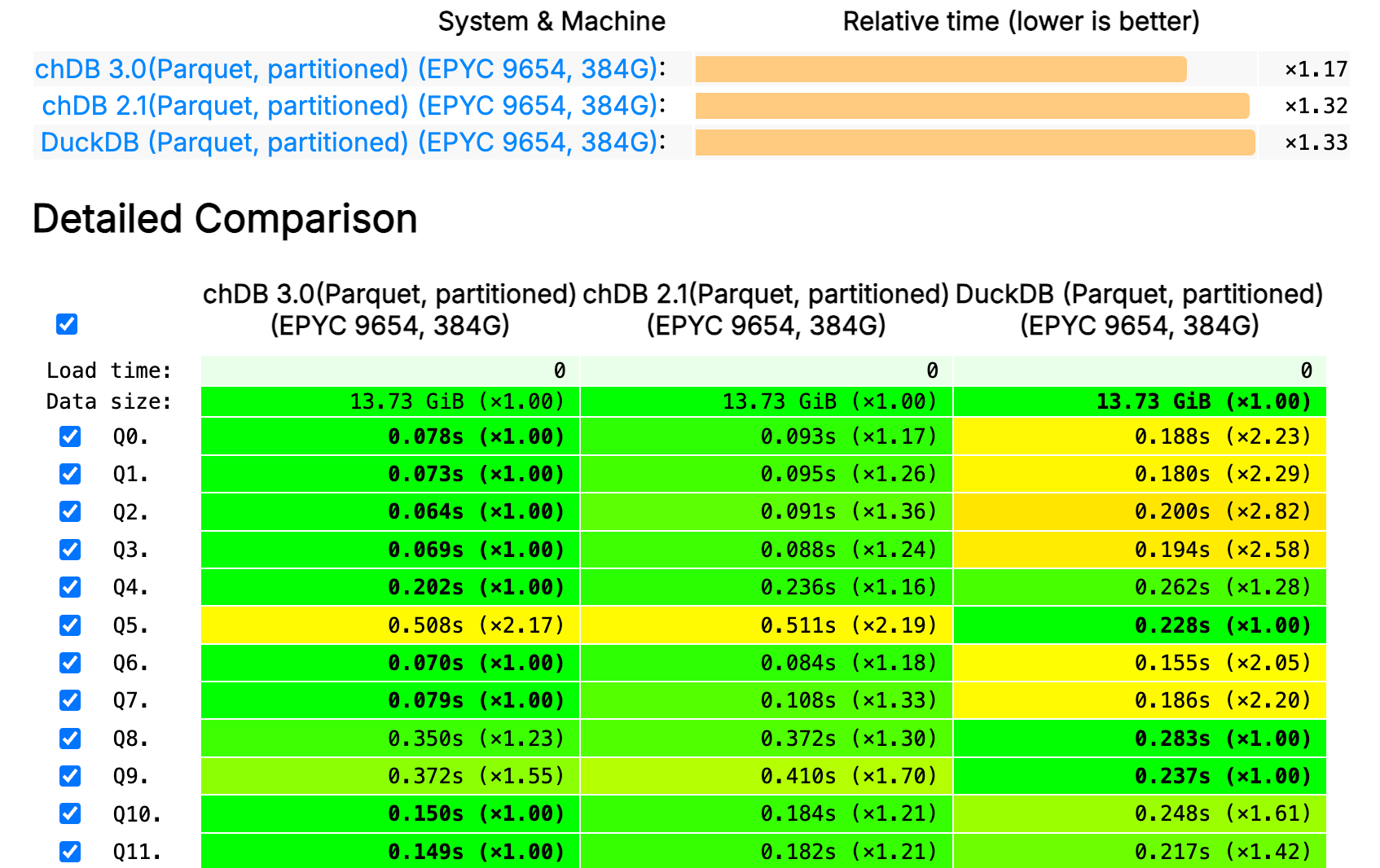This screenshot has height=868, width=1380.
Task: Toggle the select-all queries checkbox
Action: point(67,324)
